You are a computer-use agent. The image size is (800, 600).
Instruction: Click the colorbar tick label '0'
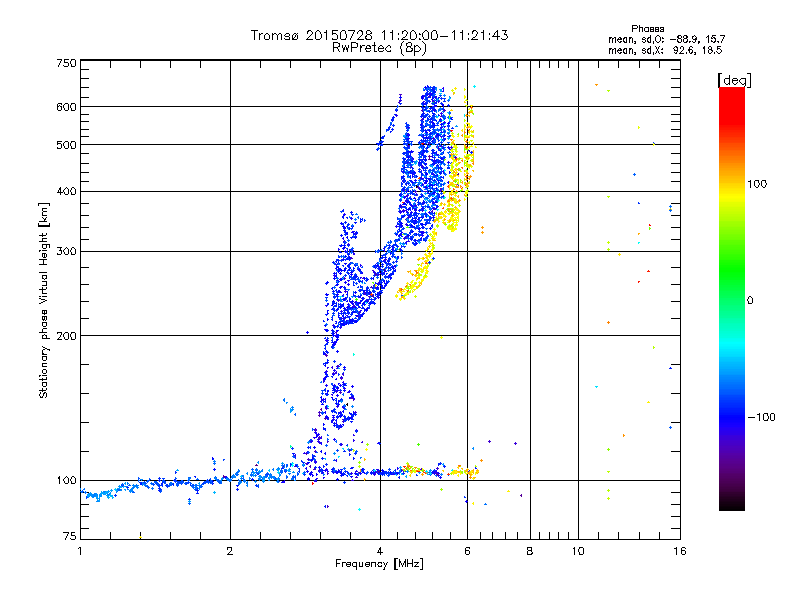(750, 301)
